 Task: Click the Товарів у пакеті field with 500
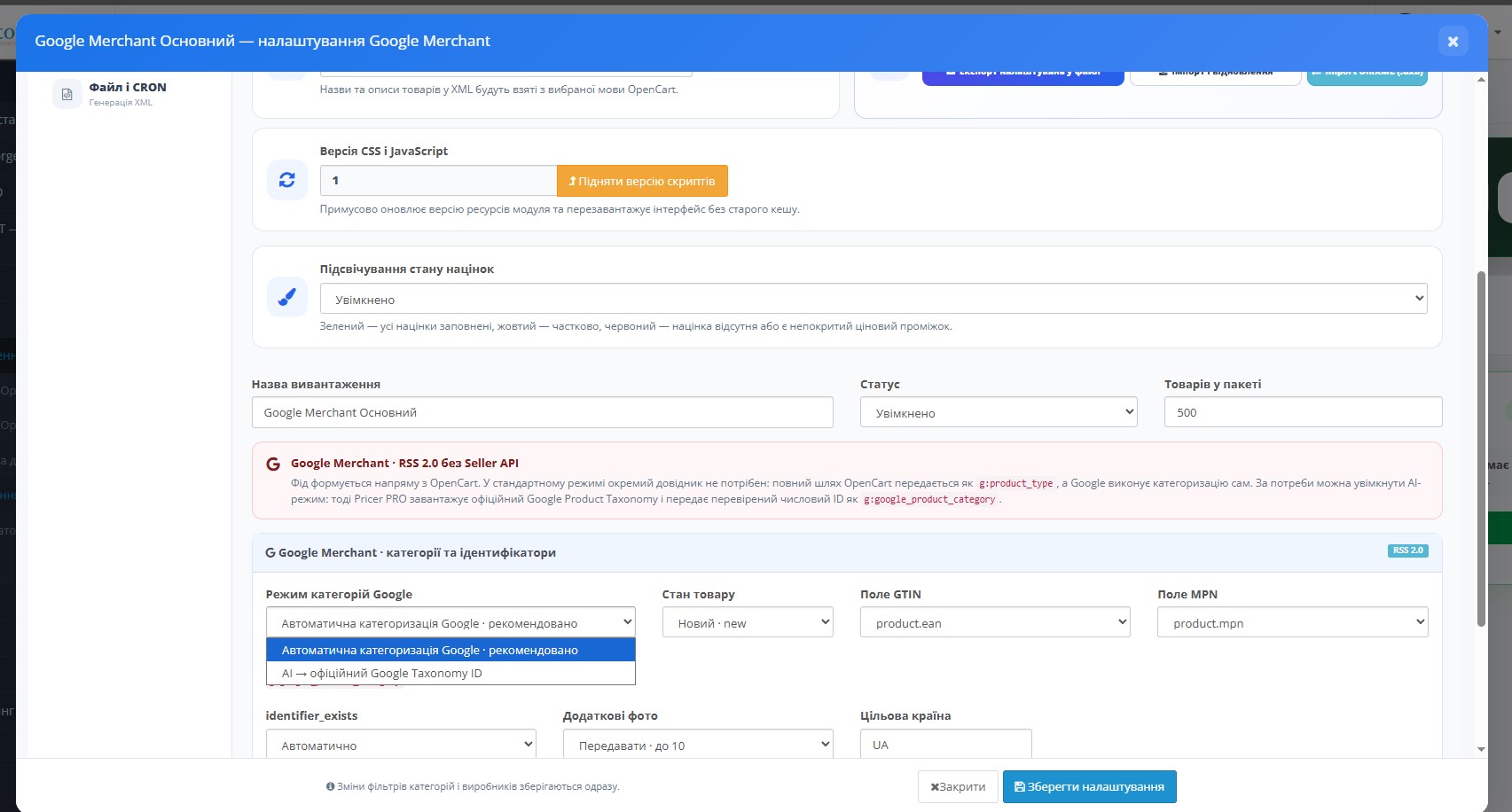tap(1303, 412)
